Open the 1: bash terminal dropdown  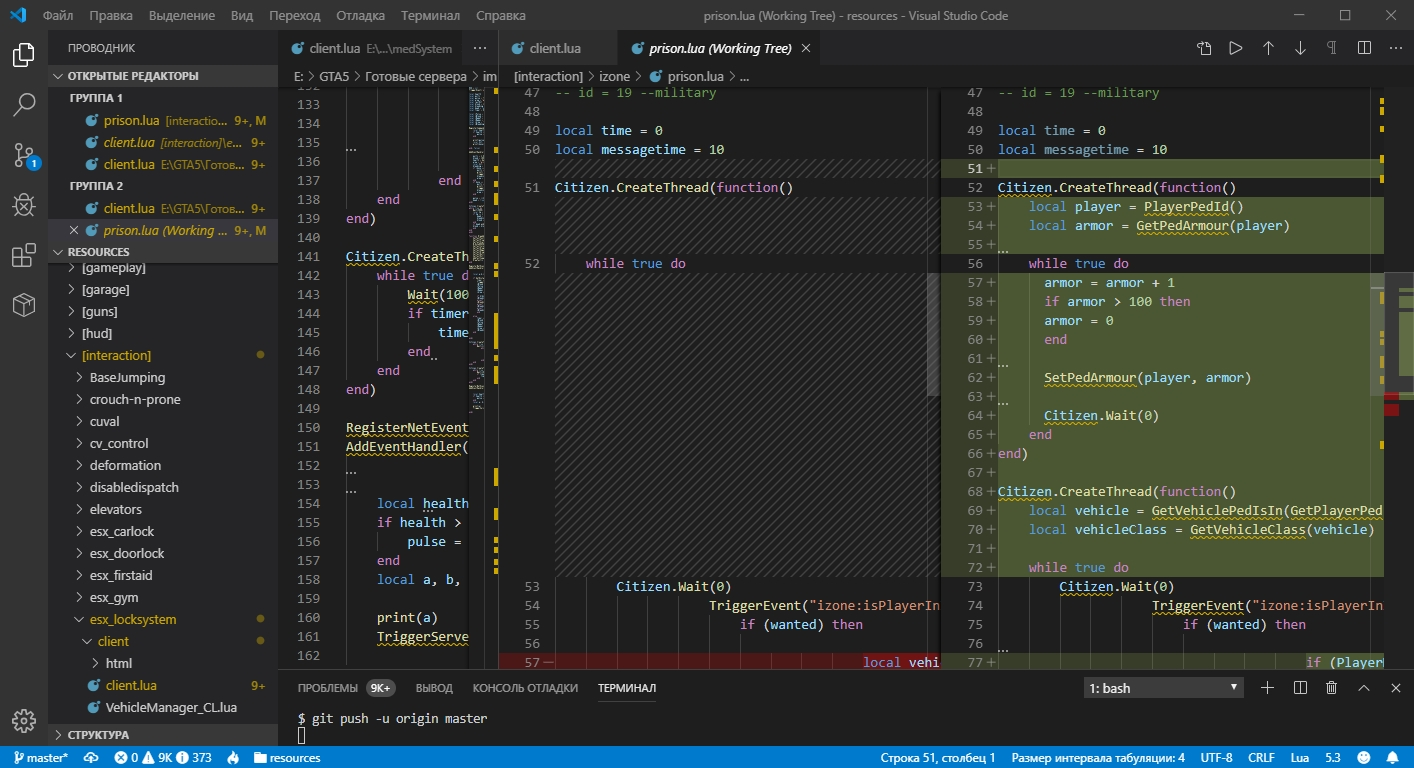point(1164,688)
